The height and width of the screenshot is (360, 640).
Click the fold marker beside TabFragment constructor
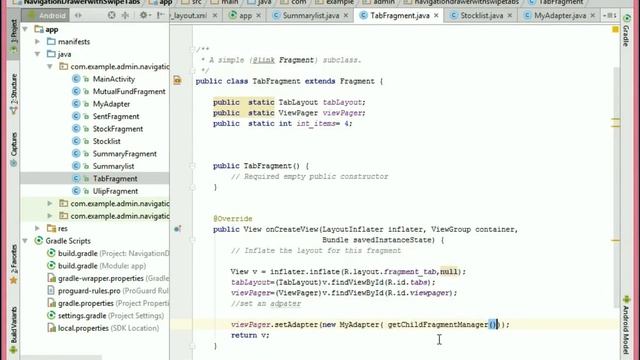click(x=192, y=166)
